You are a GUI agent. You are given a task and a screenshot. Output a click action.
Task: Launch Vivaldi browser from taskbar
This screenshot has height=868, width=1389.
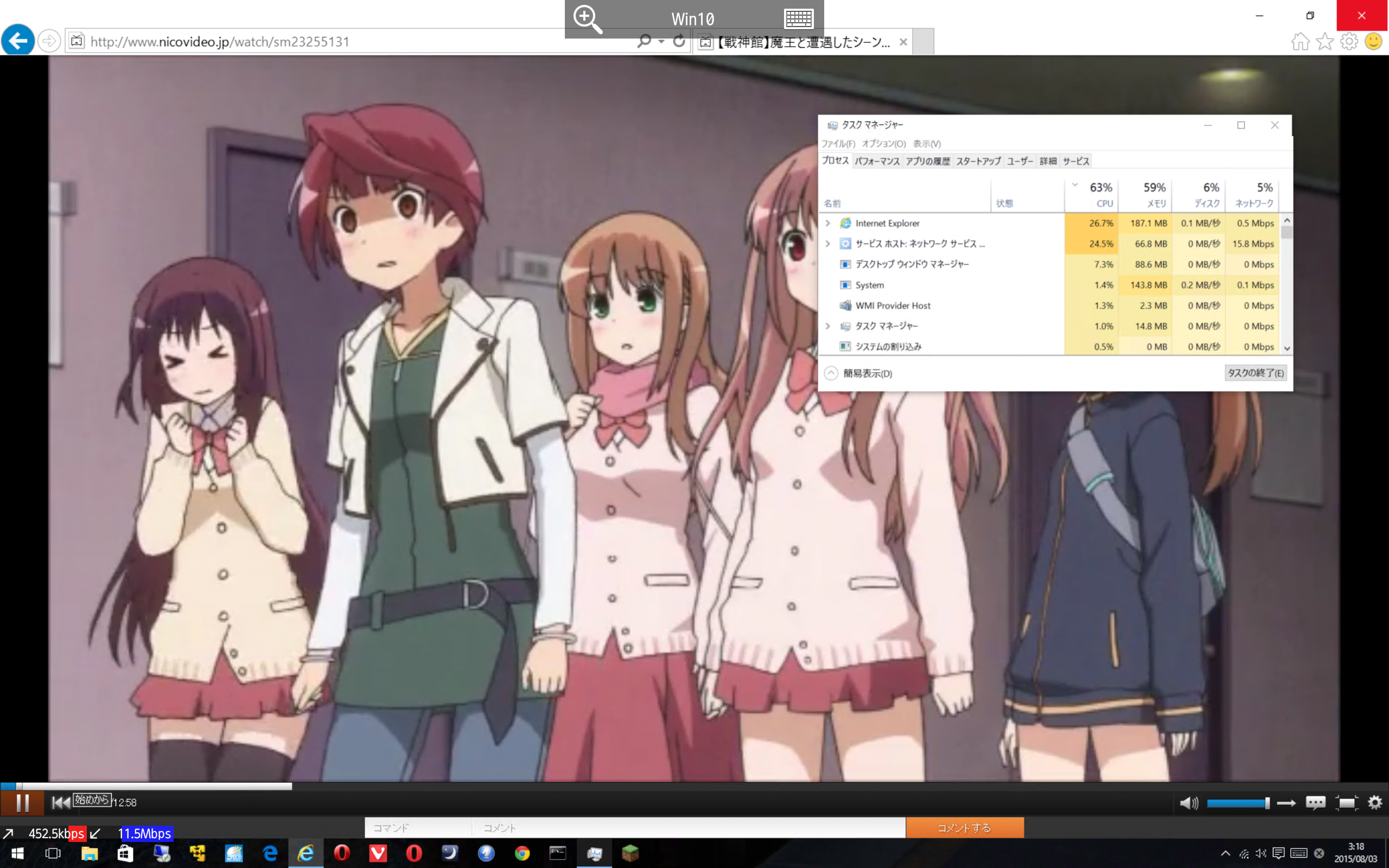click(378, 854)
